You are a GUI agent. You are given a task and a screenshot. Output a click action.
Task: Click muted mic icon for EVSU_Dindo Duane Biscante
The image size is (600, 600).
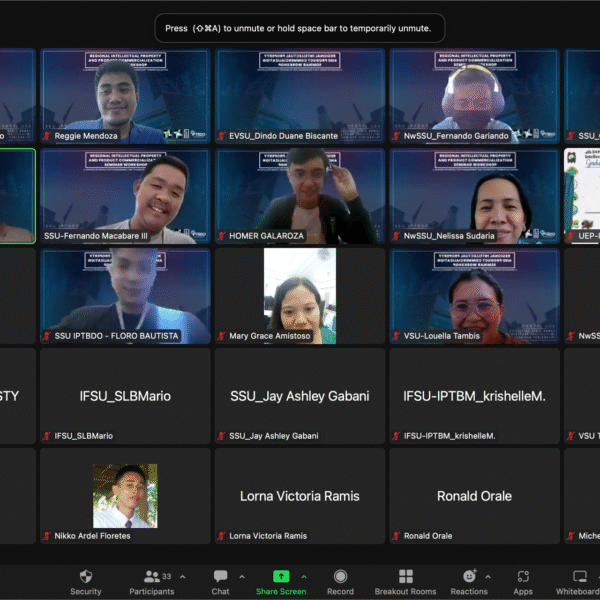(221, 136)
